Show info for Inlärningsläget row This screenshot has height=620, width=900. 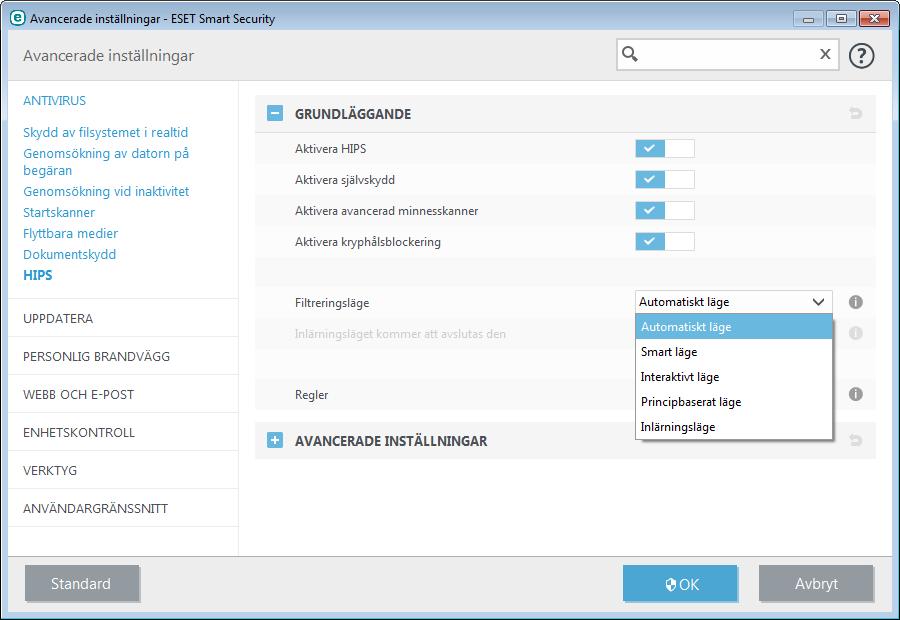(x=855, y=333)
